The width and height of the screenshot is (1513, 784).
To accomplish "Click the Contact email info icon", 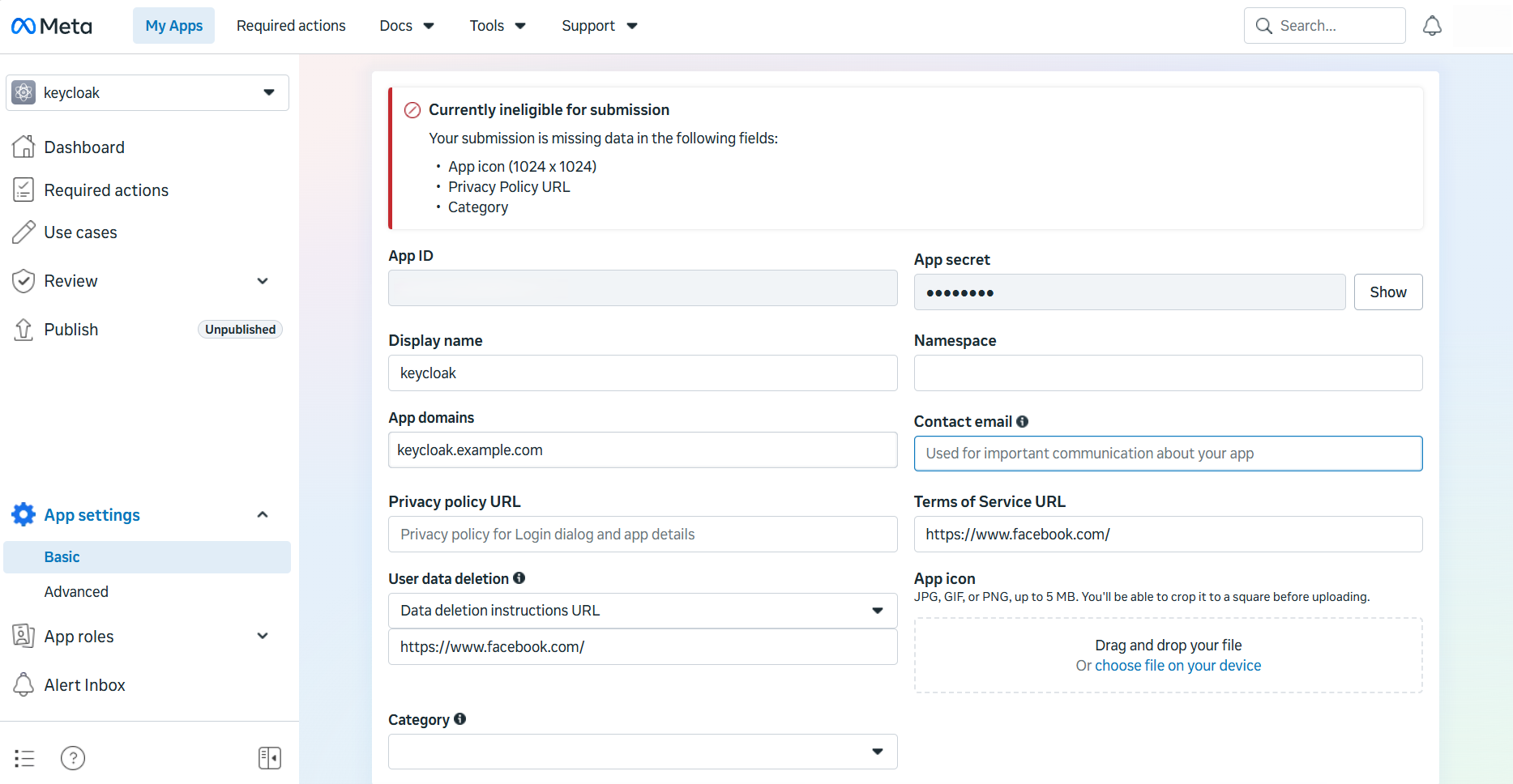I will coord(1022,421).
